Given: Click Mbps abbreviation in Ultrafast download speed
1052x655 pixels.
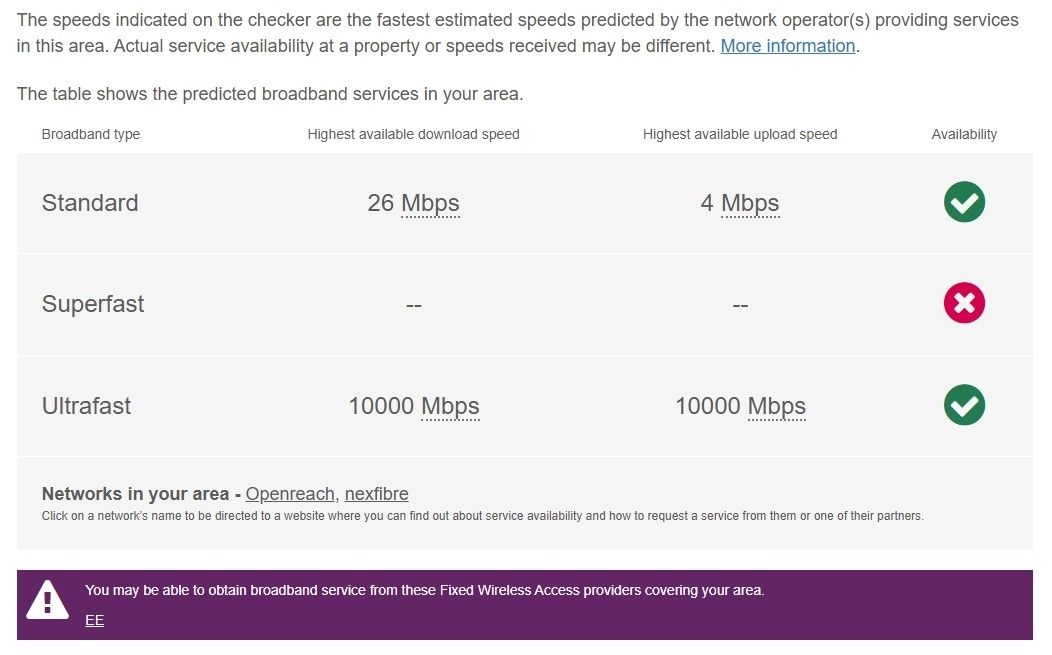Looking at the screenshot, I should [x=450, y=406].
